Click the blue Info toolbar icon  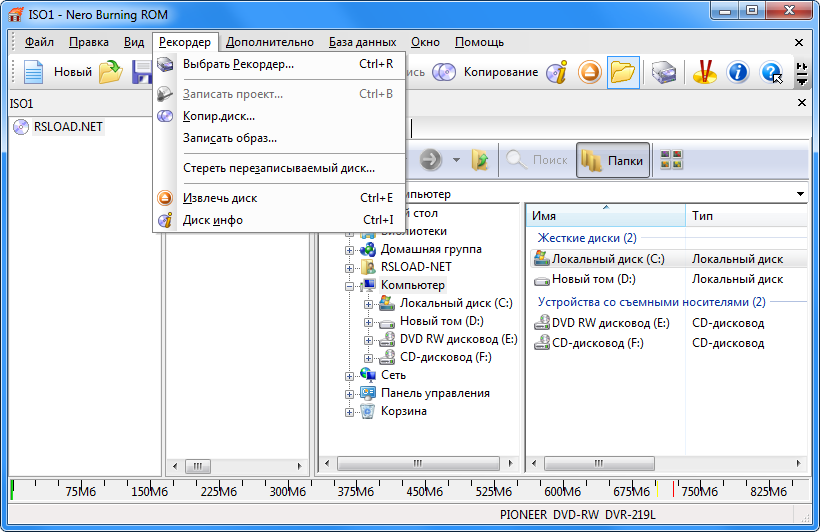point(738,72)
